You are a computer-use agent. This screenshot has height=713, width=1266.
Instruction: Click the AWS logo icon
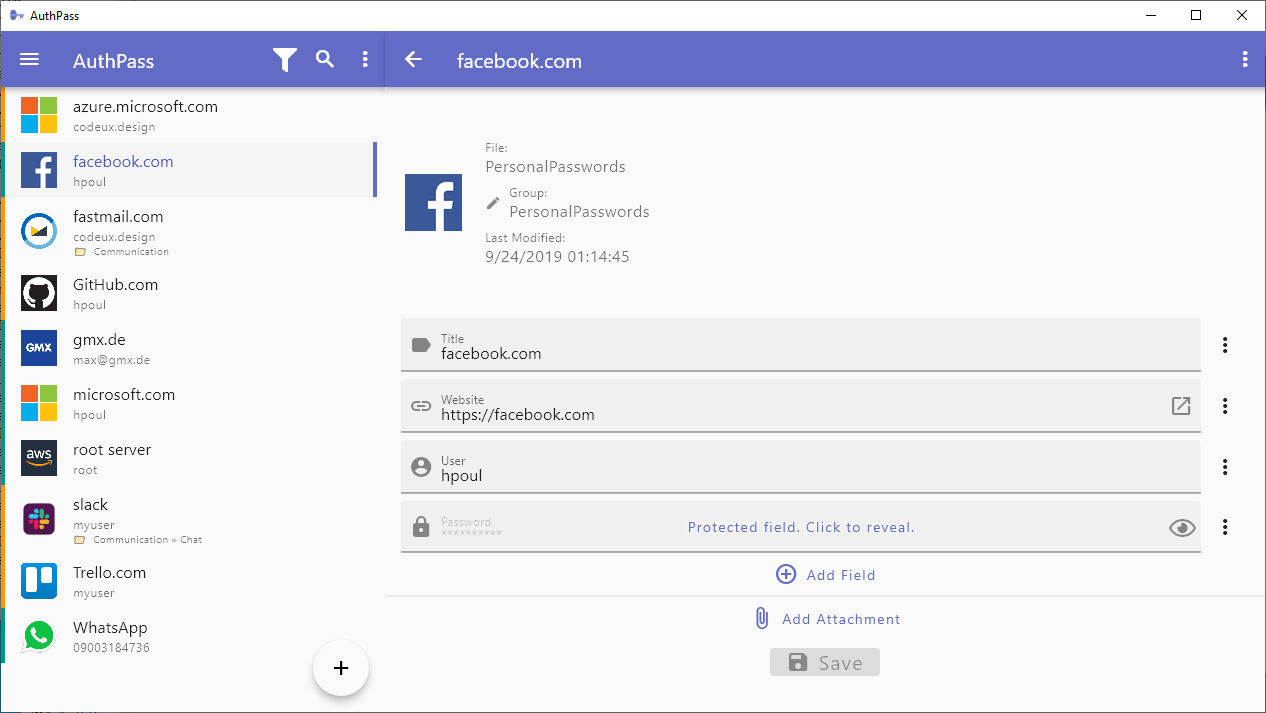coord(39,458)
